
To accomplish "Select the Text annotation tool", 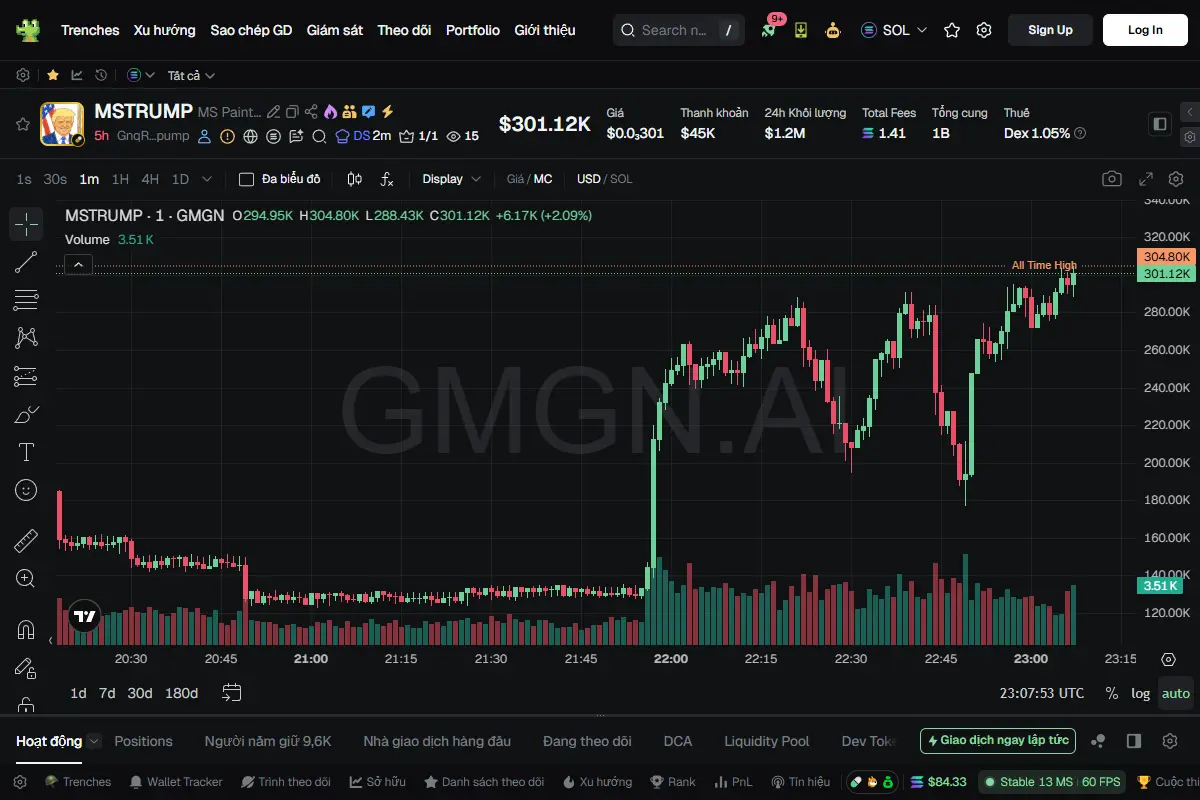I will (26, 452).
